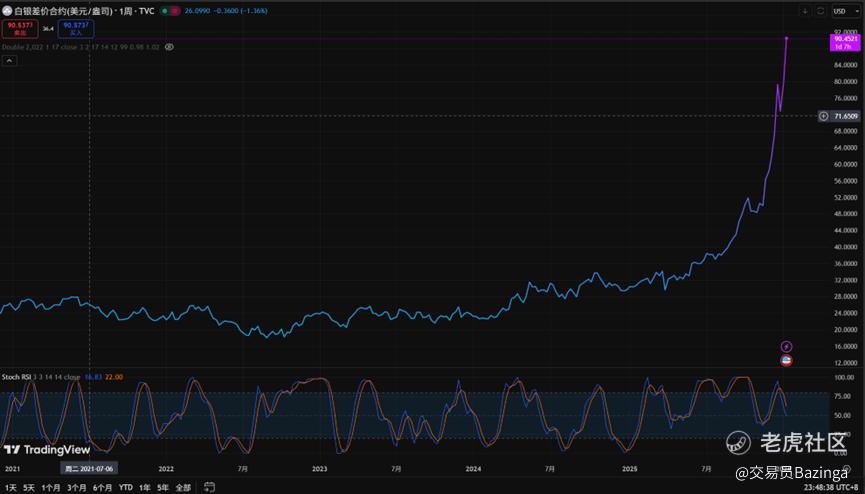
Task: Click the 32.0000 price axis label
Action: tap(846, 280)
